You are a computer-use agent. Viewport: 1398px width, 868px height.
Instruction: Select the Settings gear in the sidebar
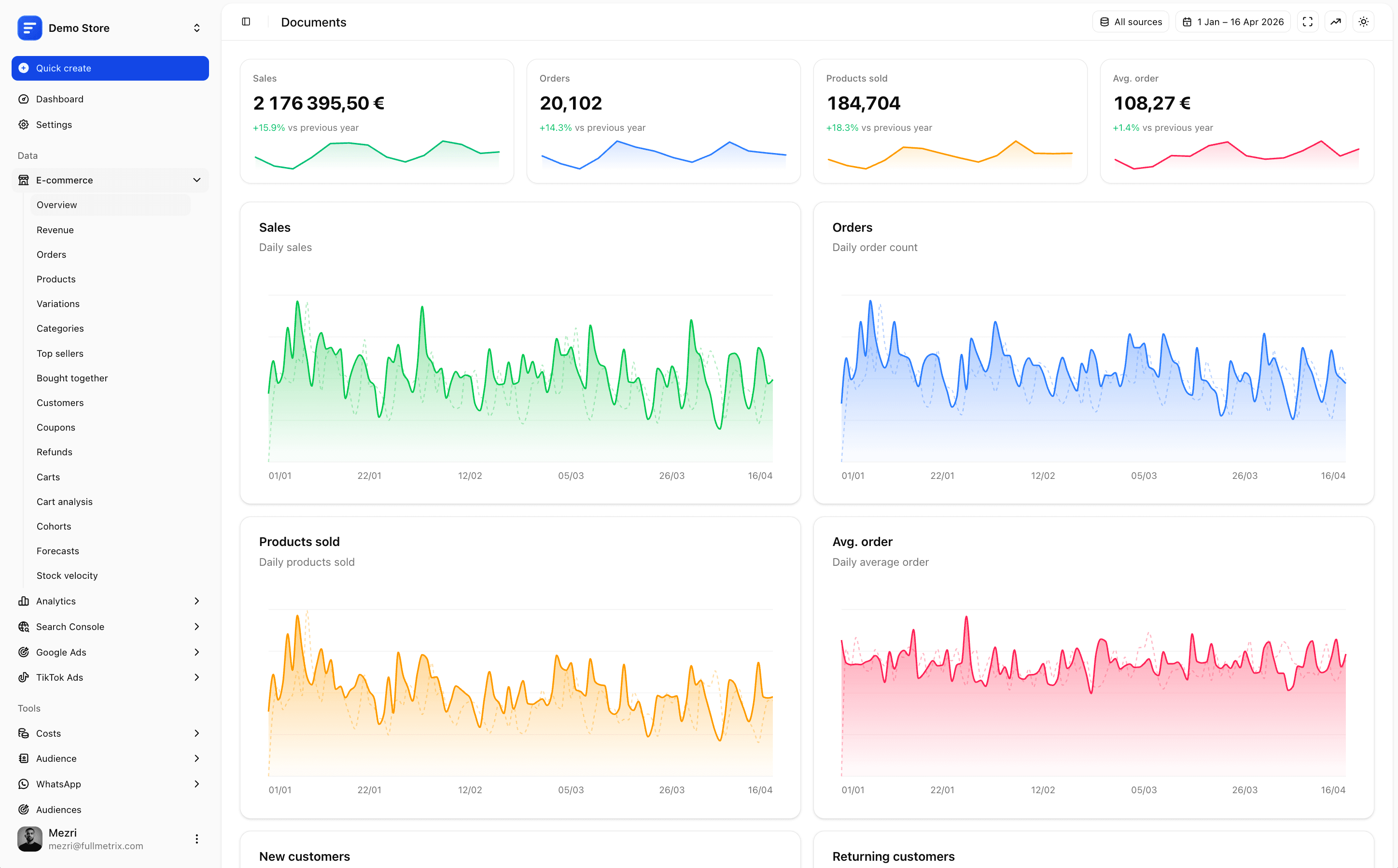coord(54,125)
